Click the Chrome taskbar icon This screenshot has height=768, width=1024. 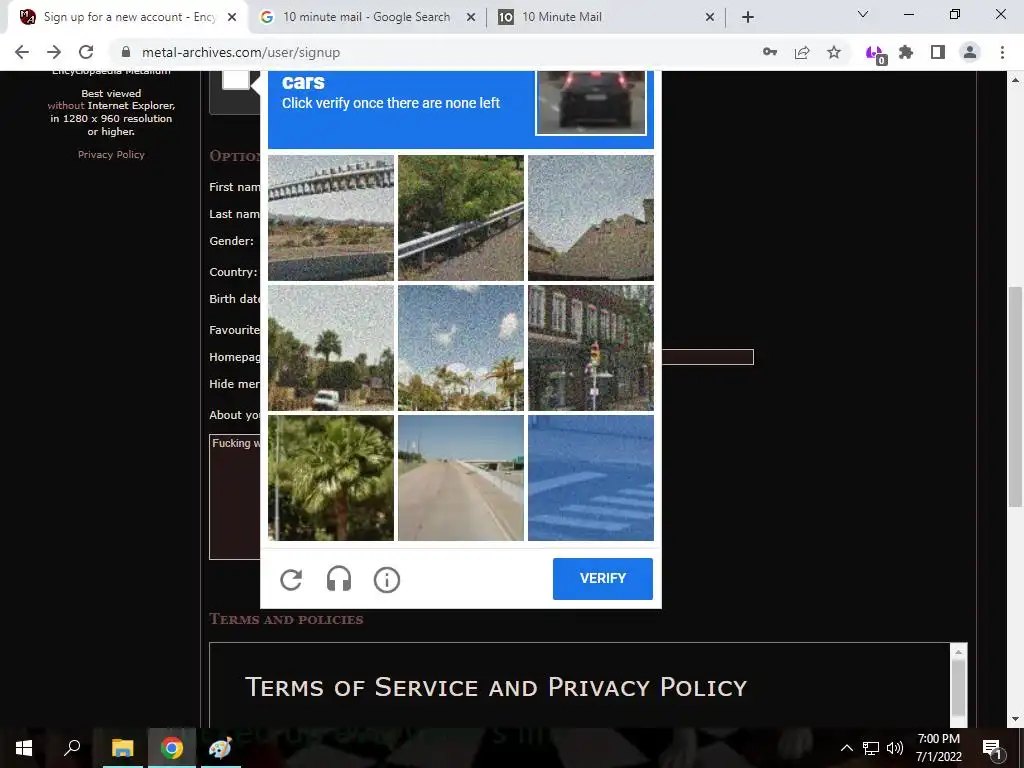click(172, 748)
